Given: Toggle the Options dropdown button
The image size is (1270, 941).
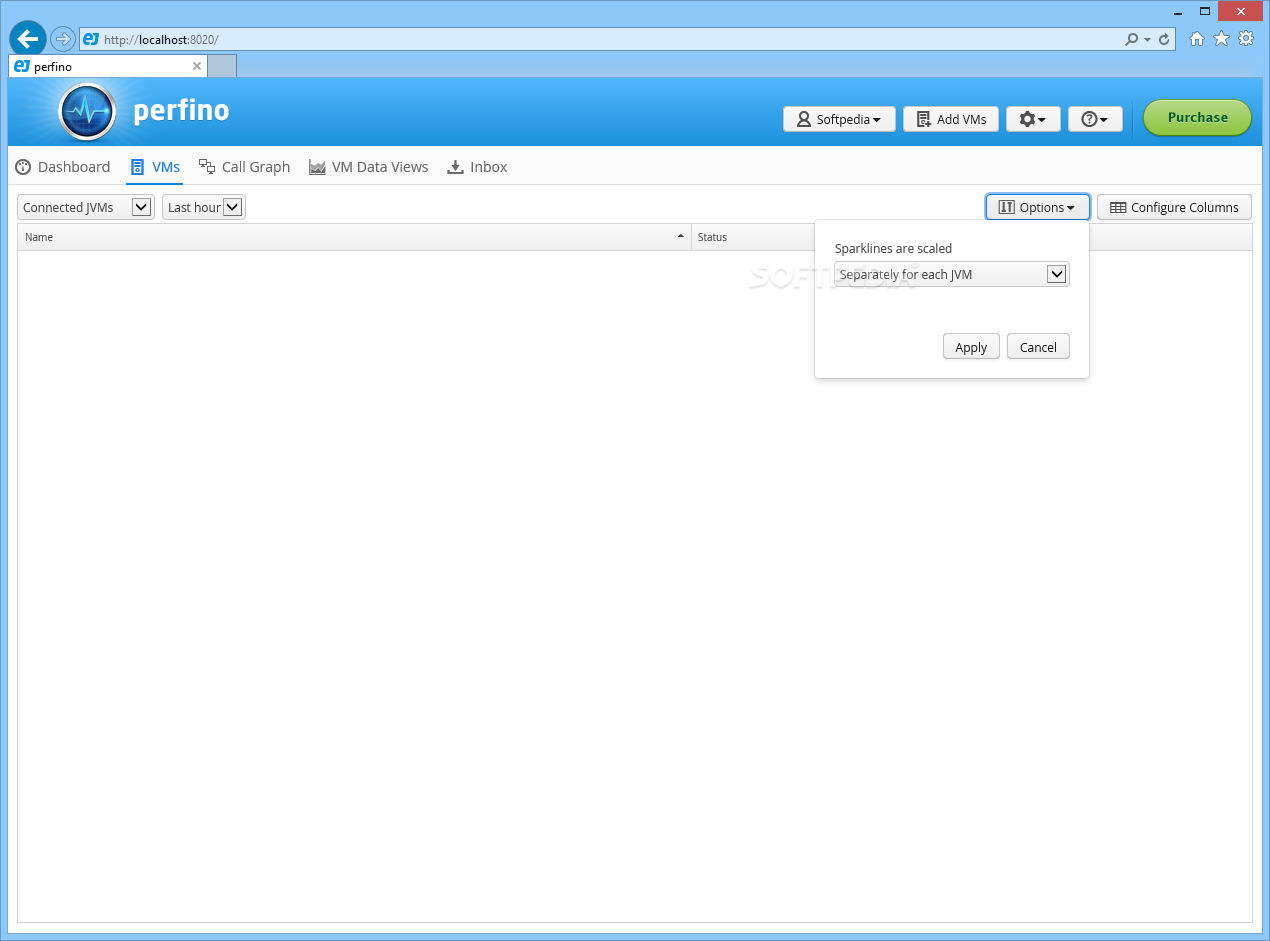Looking at the screenshot, I should point(1037,207).
